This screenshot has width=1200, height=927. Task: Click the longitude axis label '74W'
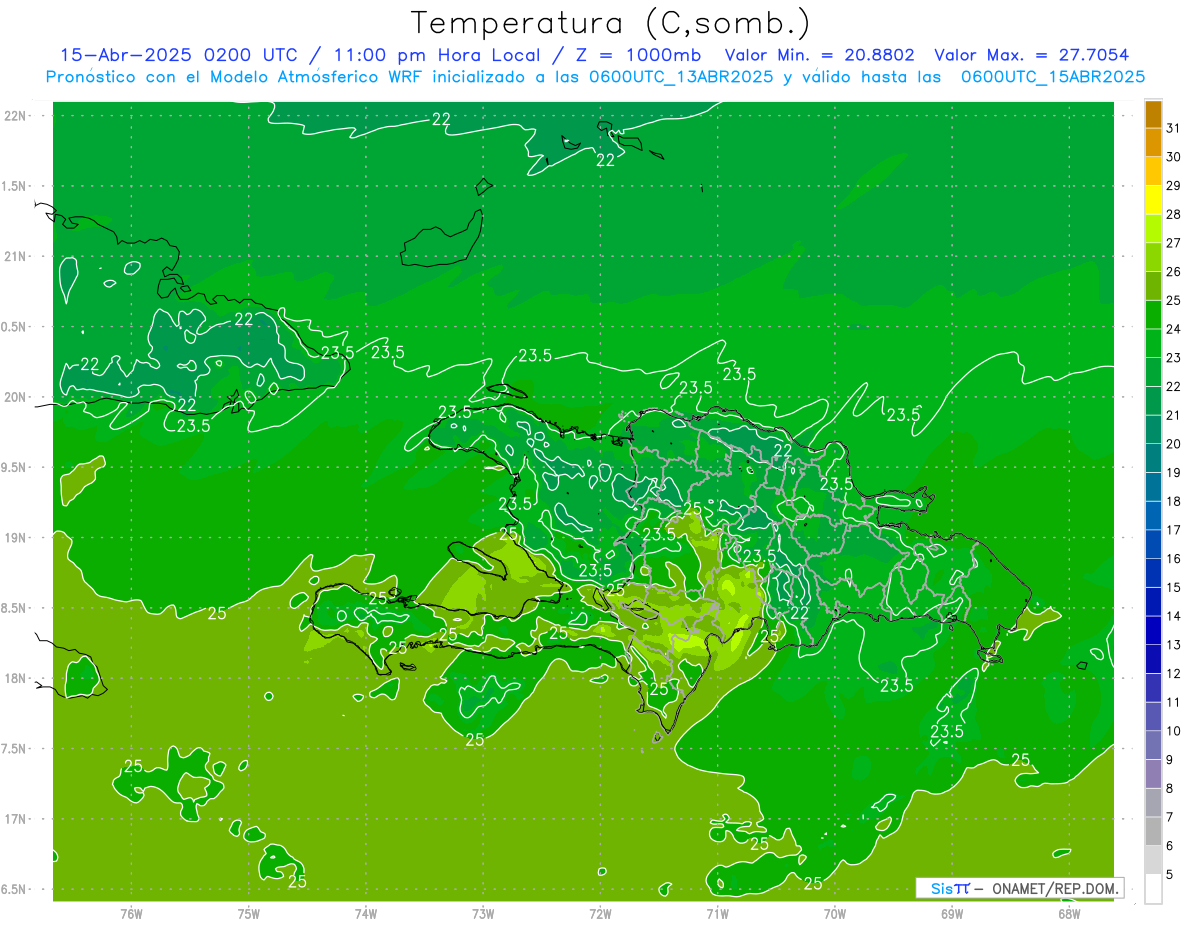pos(365,914)
